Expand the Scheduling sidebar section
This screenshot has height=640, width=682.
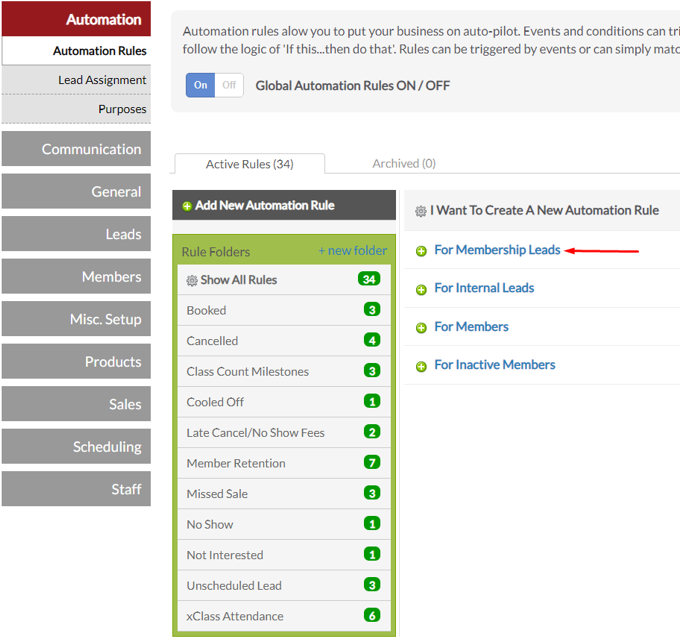[77, 446]
